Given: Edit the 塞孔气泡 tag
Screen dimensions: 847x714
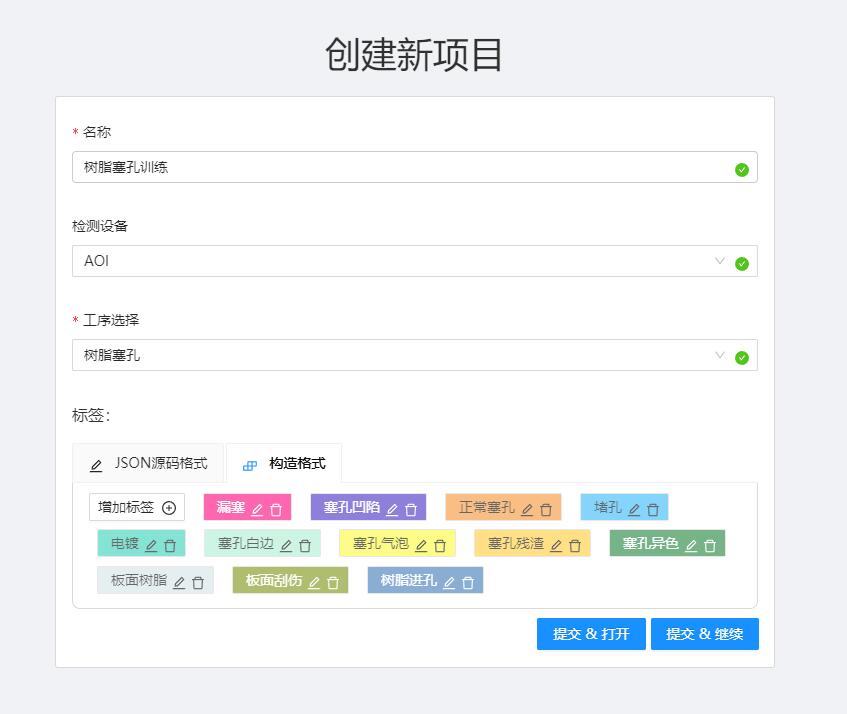Looking at the screenshot, I should pos(421,546).
